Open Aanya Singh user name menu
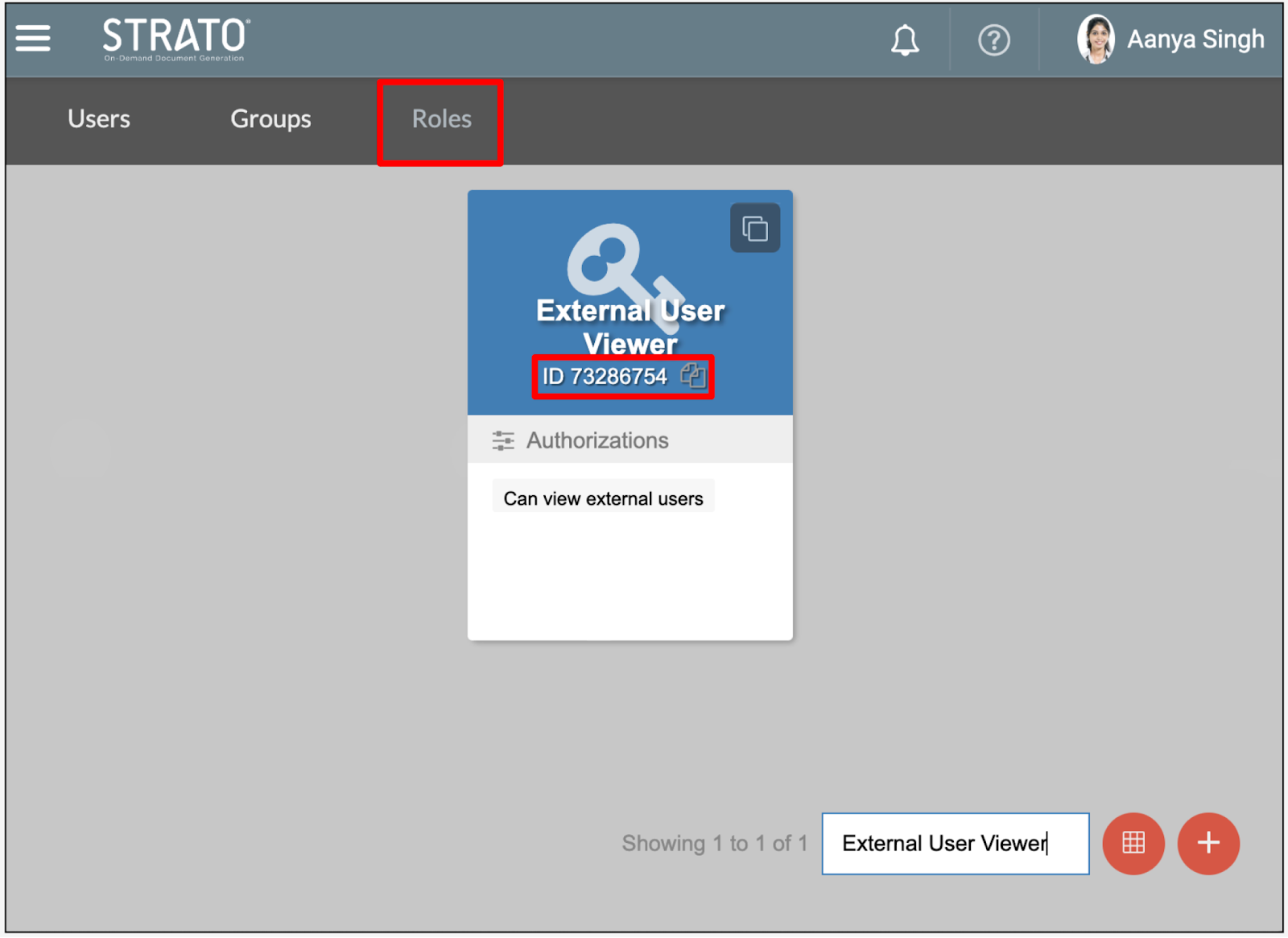The width and height of the screenshot is (1288, 938). click(1195, 39)
